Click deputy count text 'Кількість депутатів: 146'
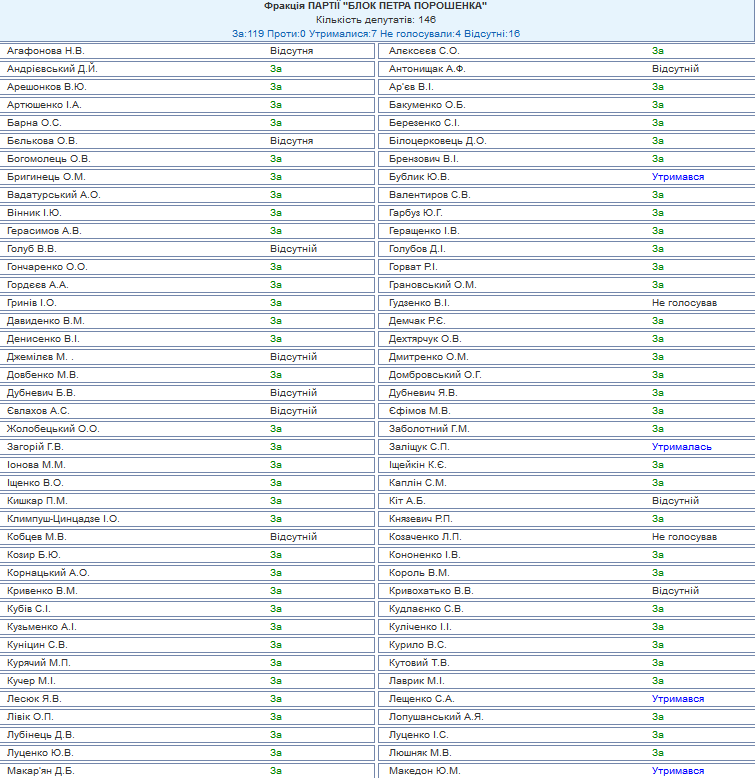 click(376, 20)
